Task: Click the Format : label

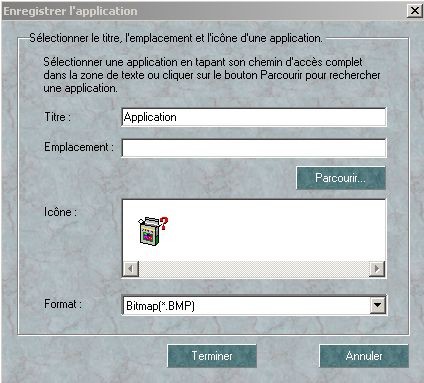Action: (x=63, y=304)
